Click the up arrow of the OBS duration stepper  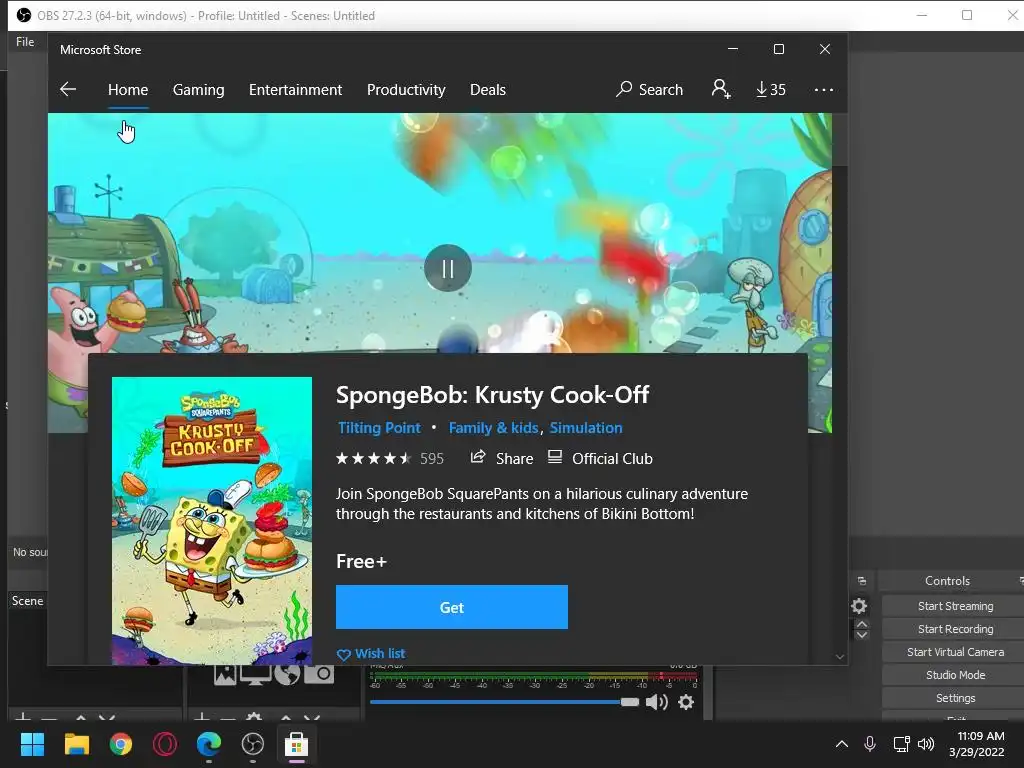[x=861, y=625]
